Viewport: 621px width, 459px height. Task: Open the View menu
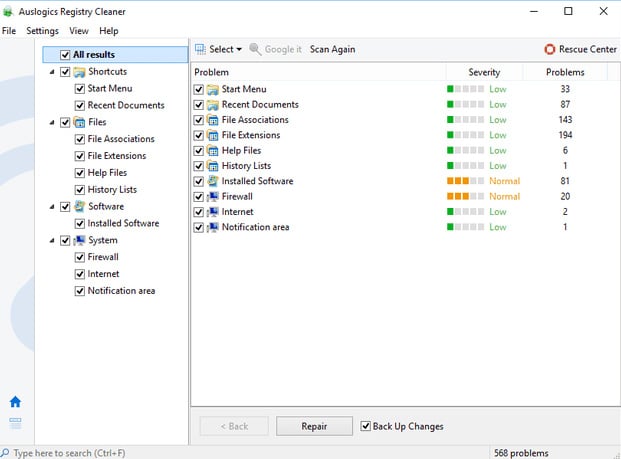tap(79, 31)
